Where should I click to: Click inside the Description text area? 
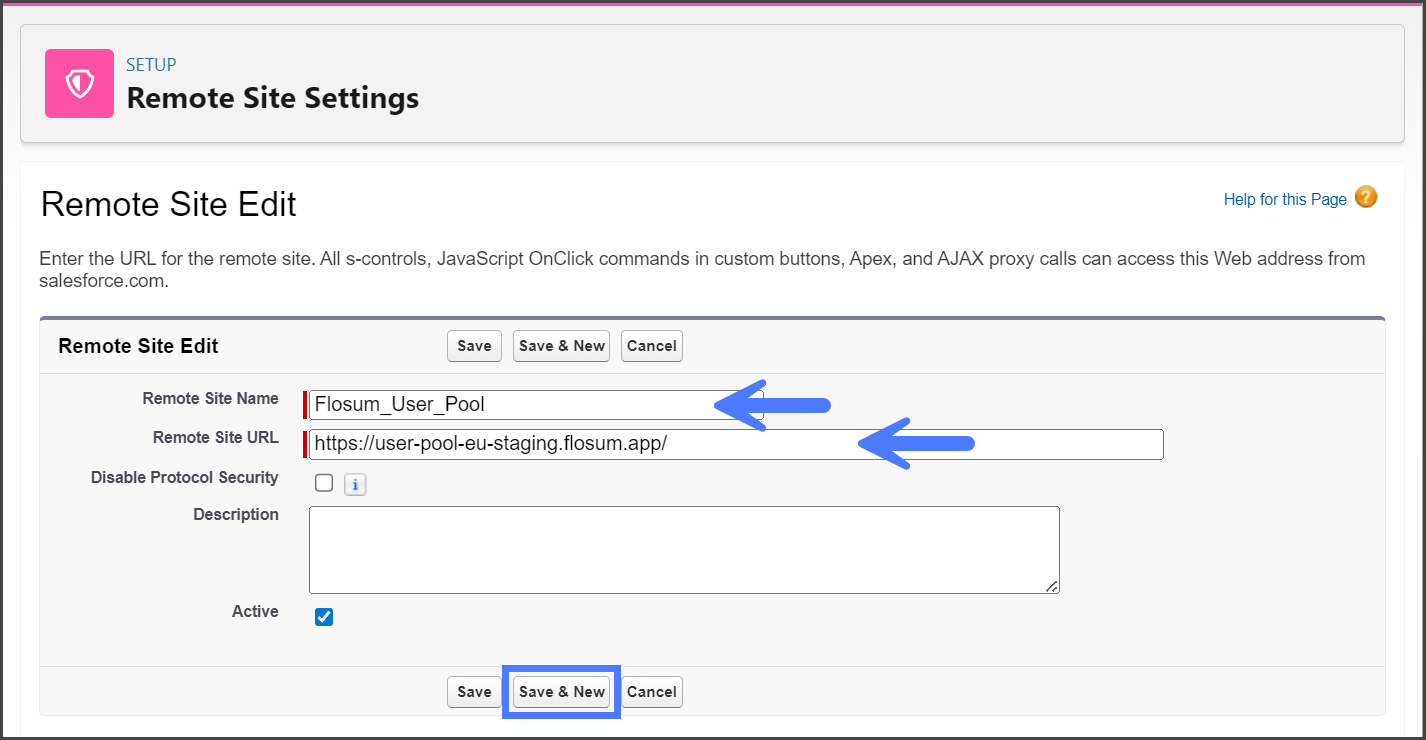click(684, 549)
